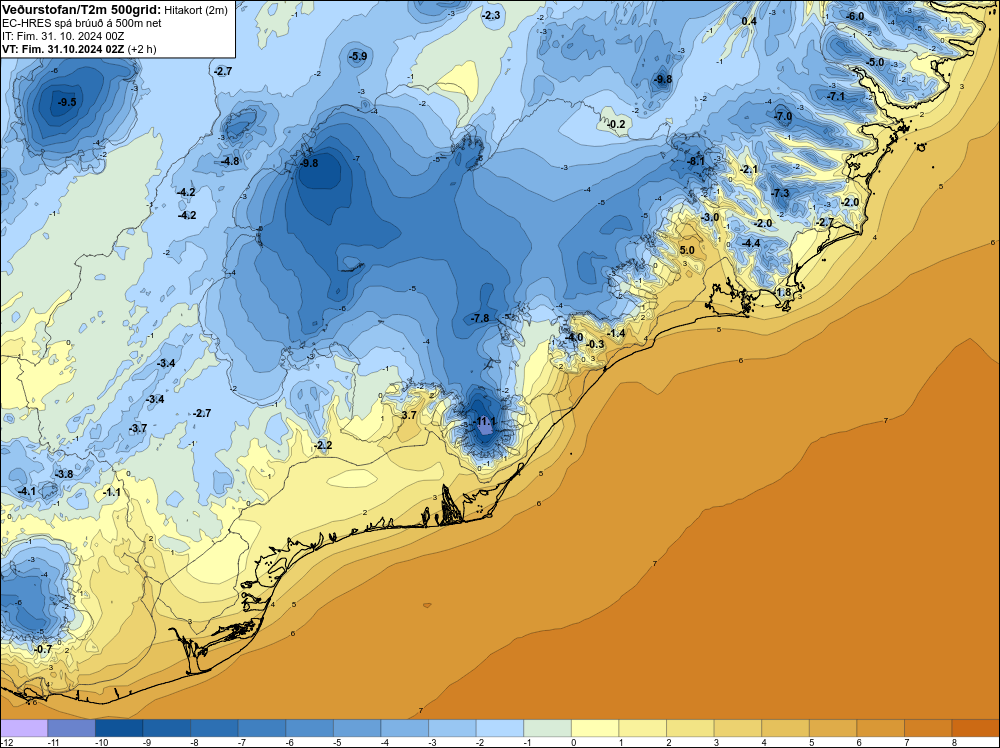Viewport: 1000px width, 748px height.
Task: Click the -9.5 temperature value on the map
Action: [x=66, y=102]
